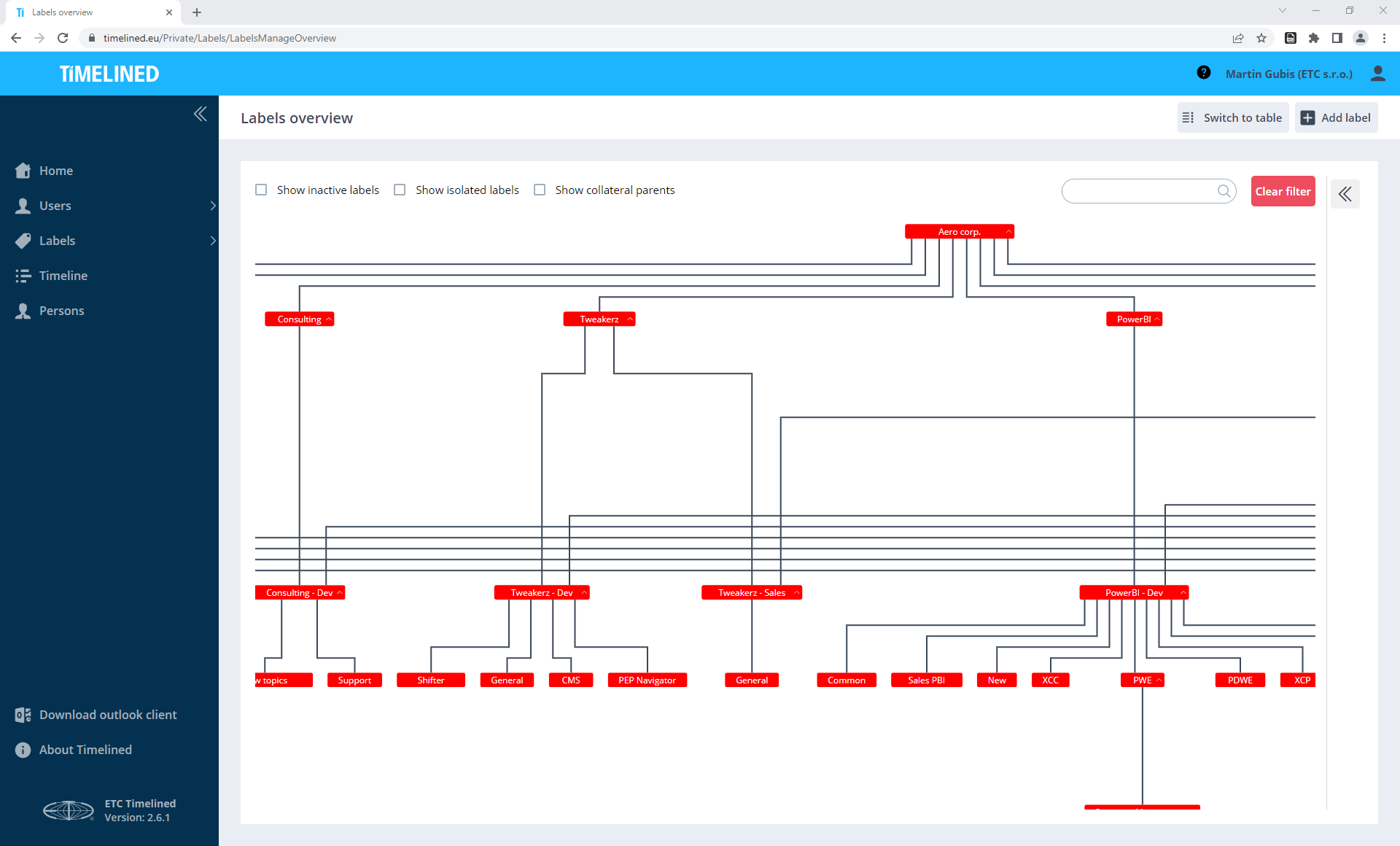Click the search magnifier icon
Viewport: 1400px width, 846px height.
coord(1224,191)
